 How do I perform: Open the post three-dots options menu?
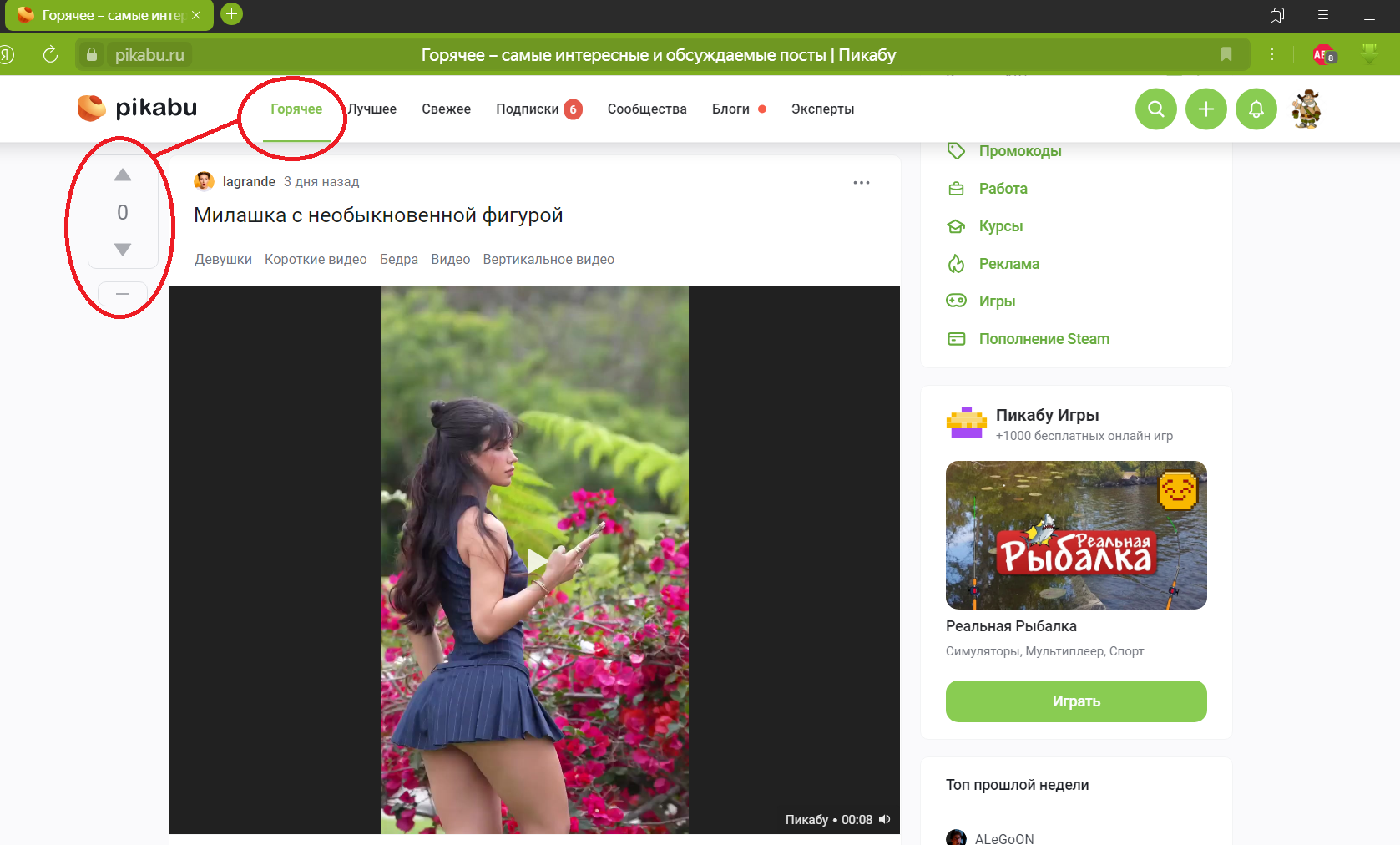862,182
